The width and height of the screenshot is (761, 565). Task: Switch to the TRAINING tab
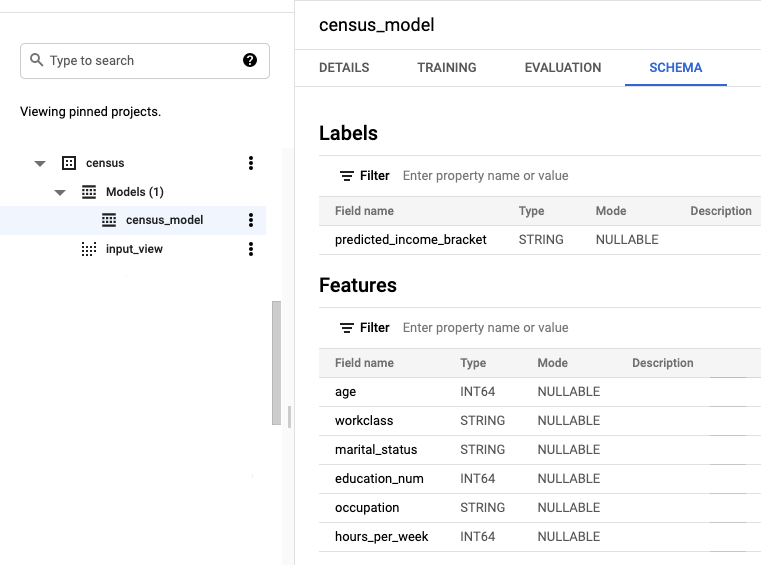447,67
